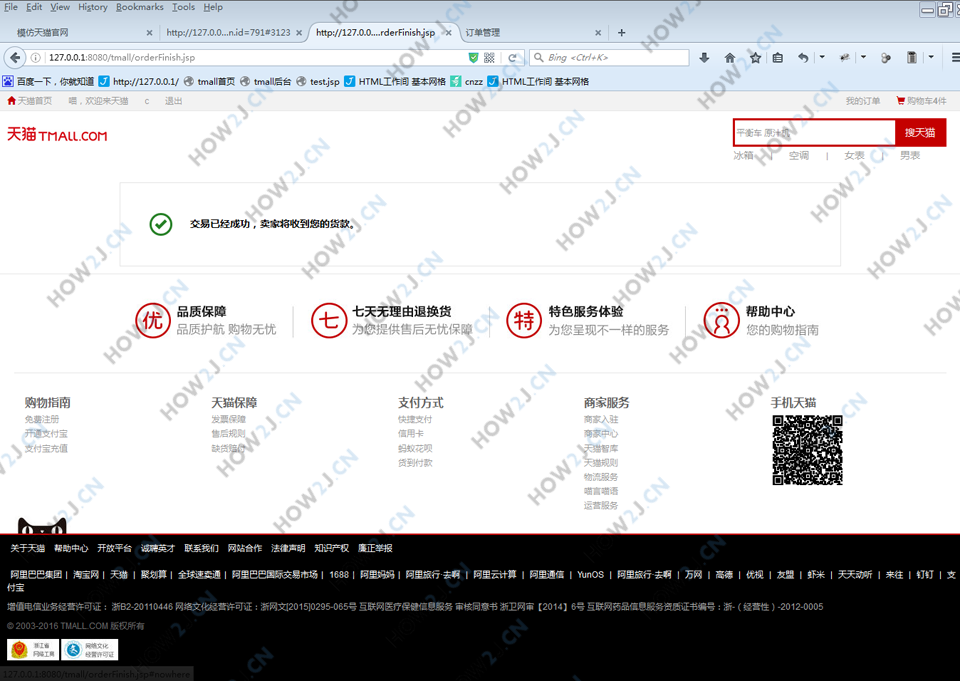This screenshot has height=681, width=960.
Task: Click the QR code icon in address bar
Action: click(489, 58)
